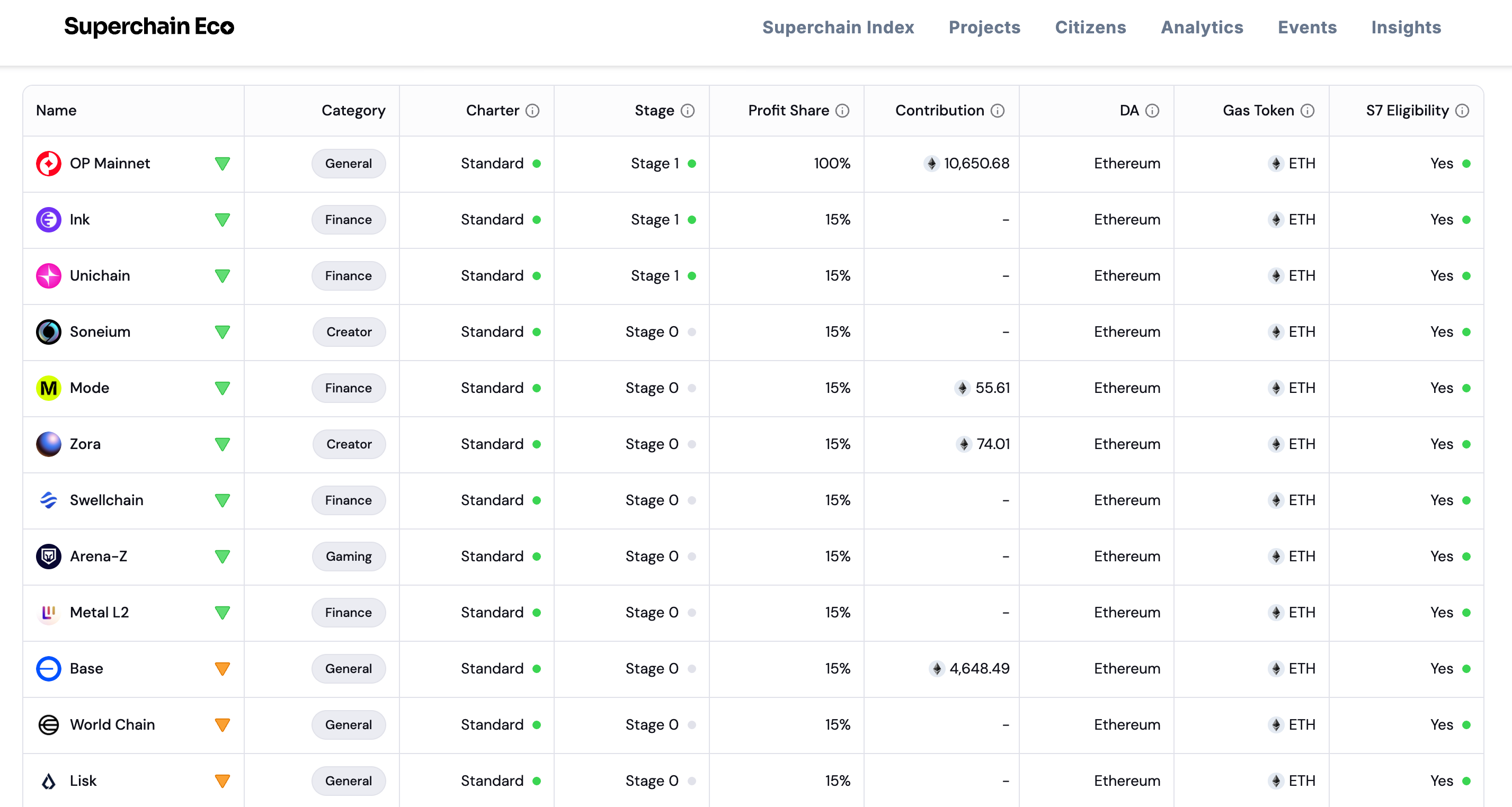The image size is (1512, 807).
Task: Click the OP Mainnet logo icon
Action: [x=49, y=164]
